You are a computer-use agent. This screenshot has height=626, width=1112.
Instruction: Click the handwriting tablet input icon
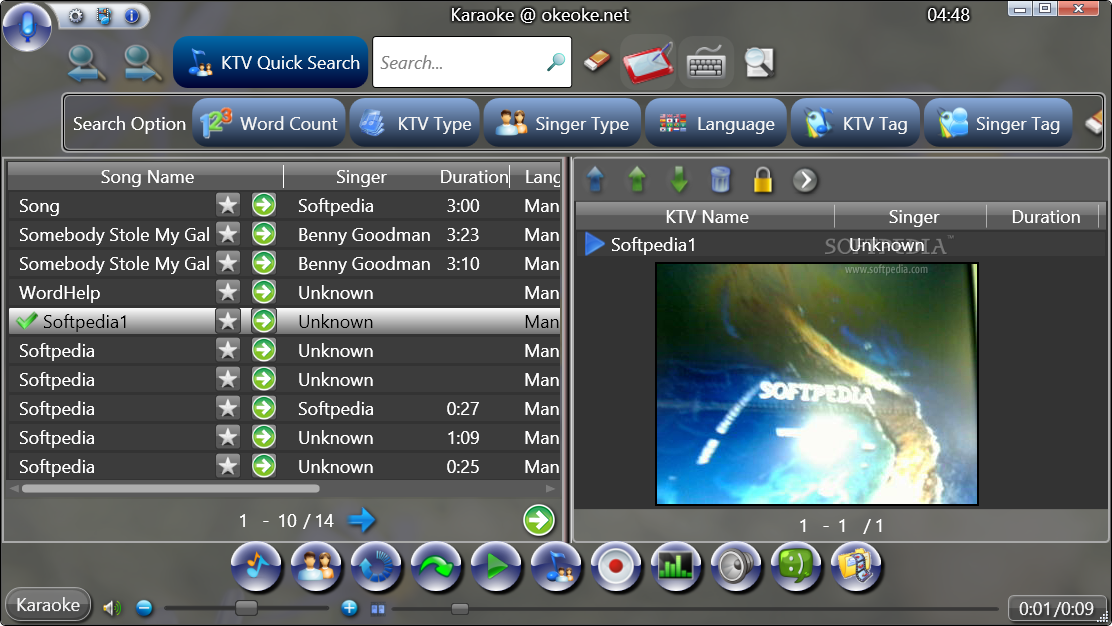point(647,63)
